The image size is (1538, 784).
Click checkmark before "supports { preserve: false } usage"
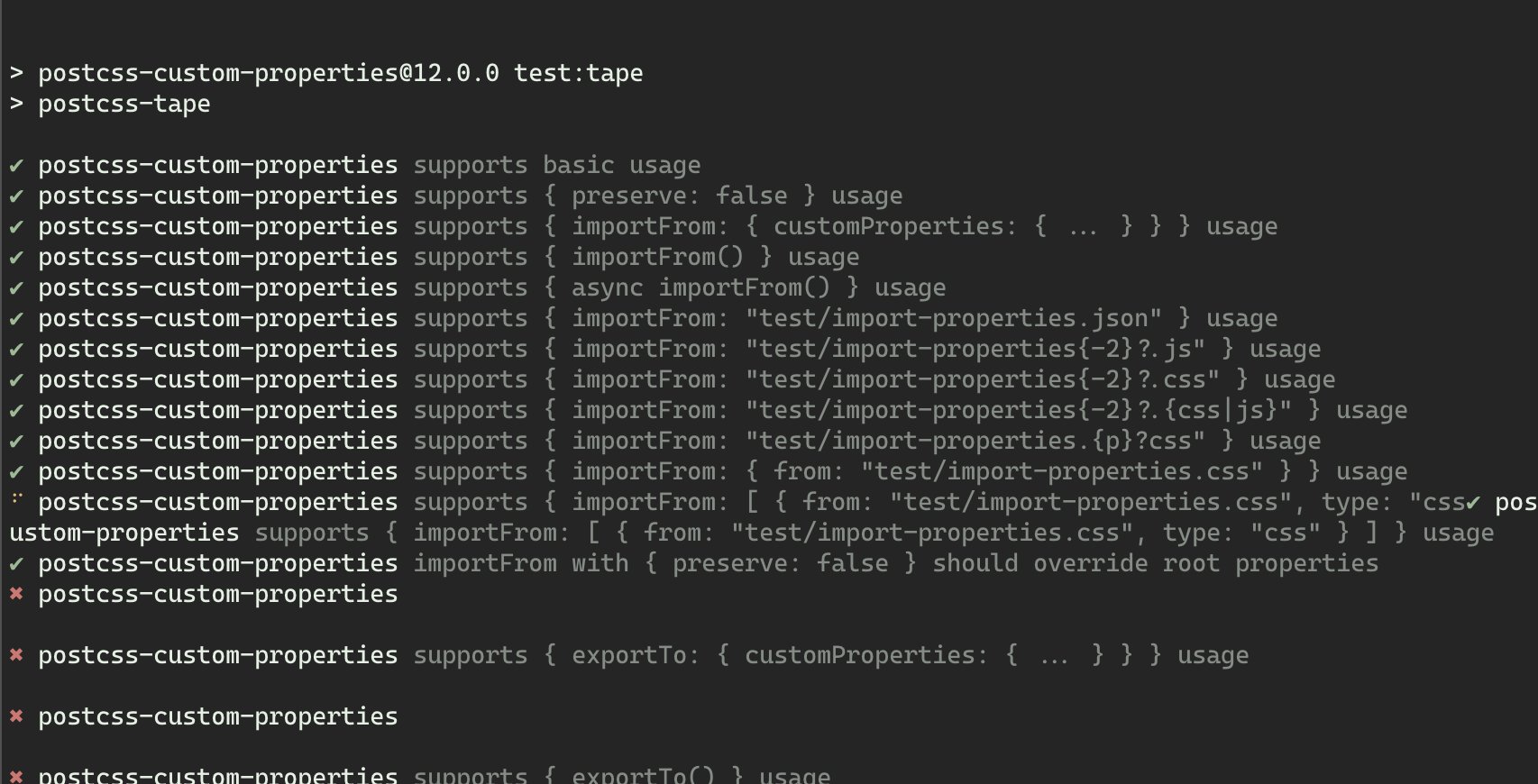pos(16,196)
